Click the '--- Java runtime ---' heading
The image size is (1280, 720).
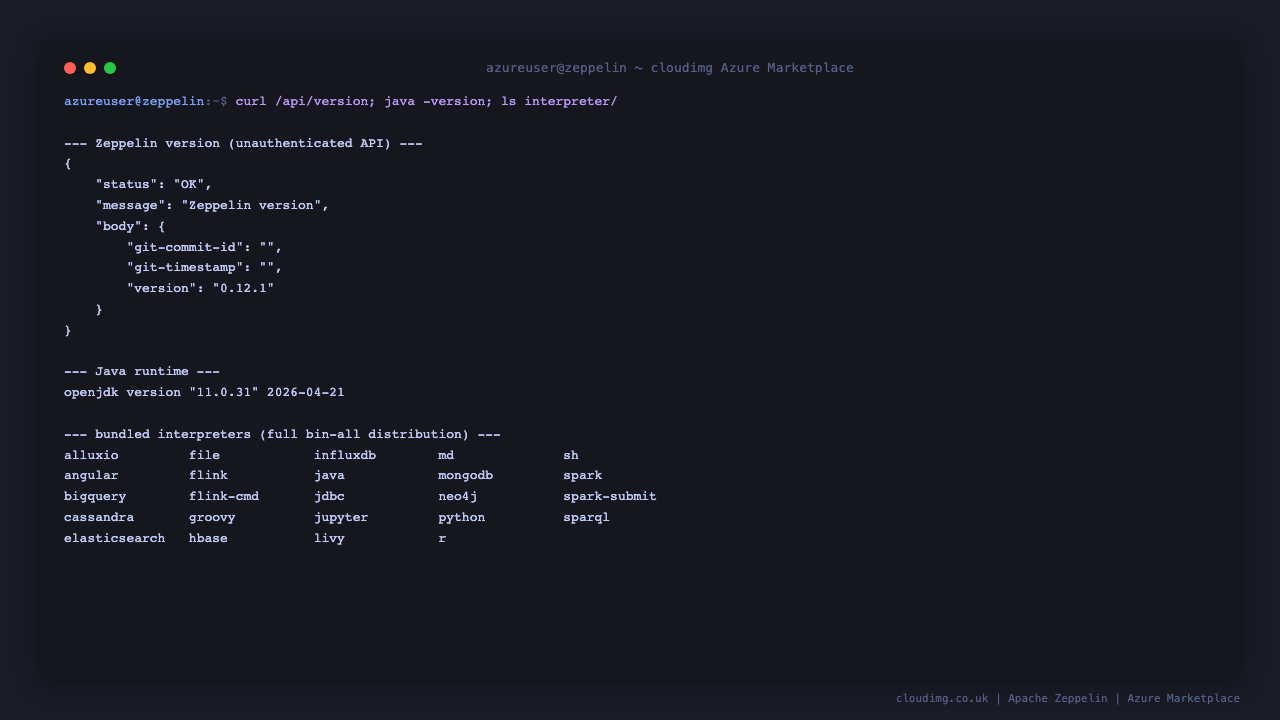[142, 371]
